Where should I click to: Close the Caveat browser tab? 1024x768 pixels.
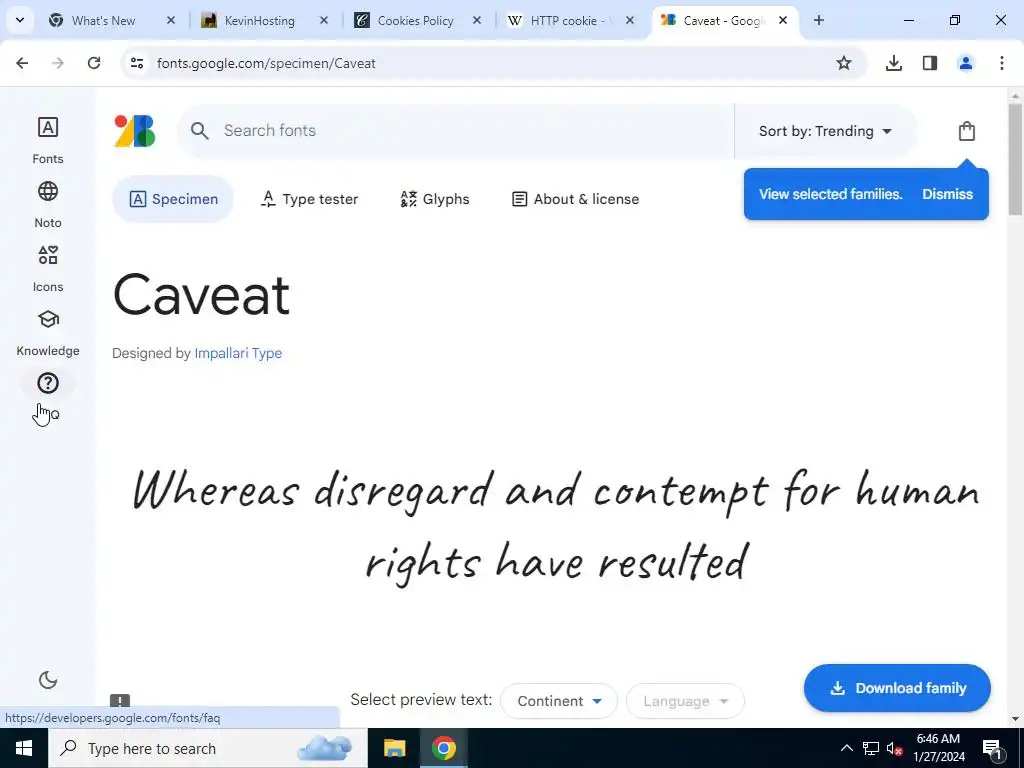pyautogui.click(x=783, y=20)
